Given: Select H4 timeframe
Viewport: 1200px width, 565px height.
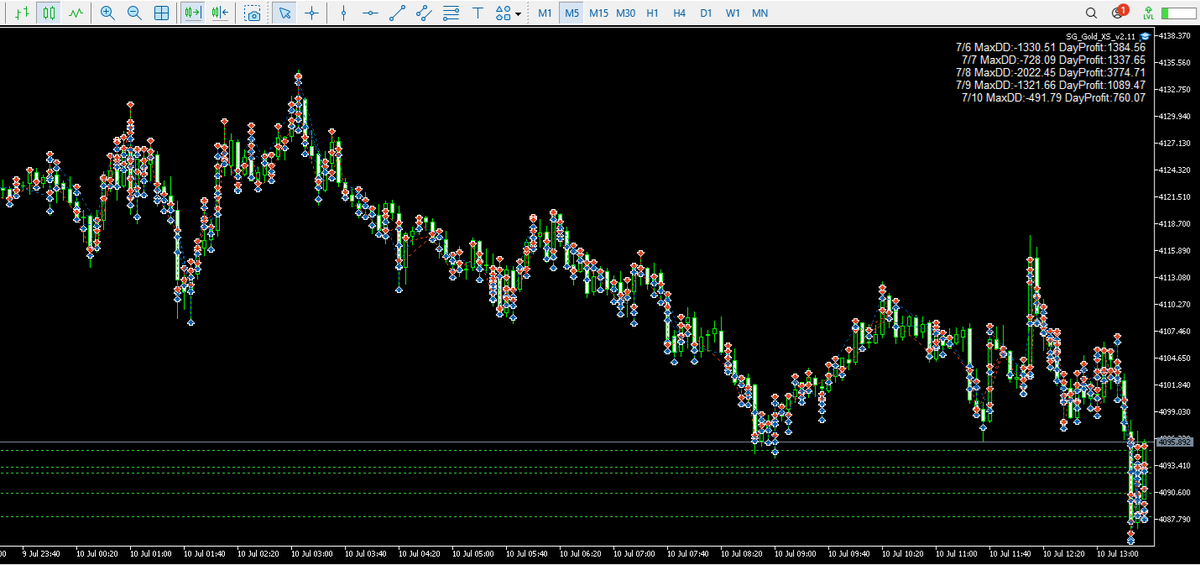Looking at the screenshot, I should [679, 13].
